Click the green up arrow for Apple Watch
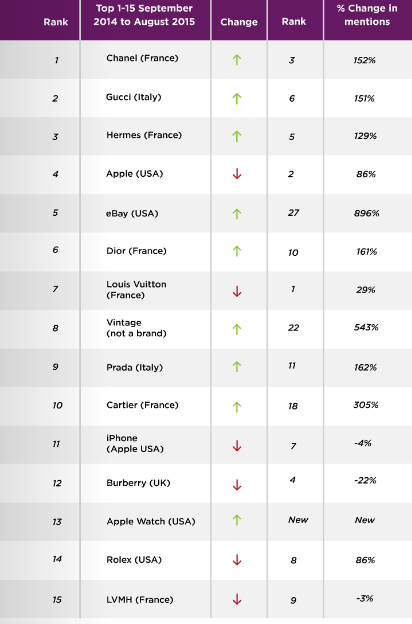Viewport: 412px width, 624px height. (x=237, y=520)
